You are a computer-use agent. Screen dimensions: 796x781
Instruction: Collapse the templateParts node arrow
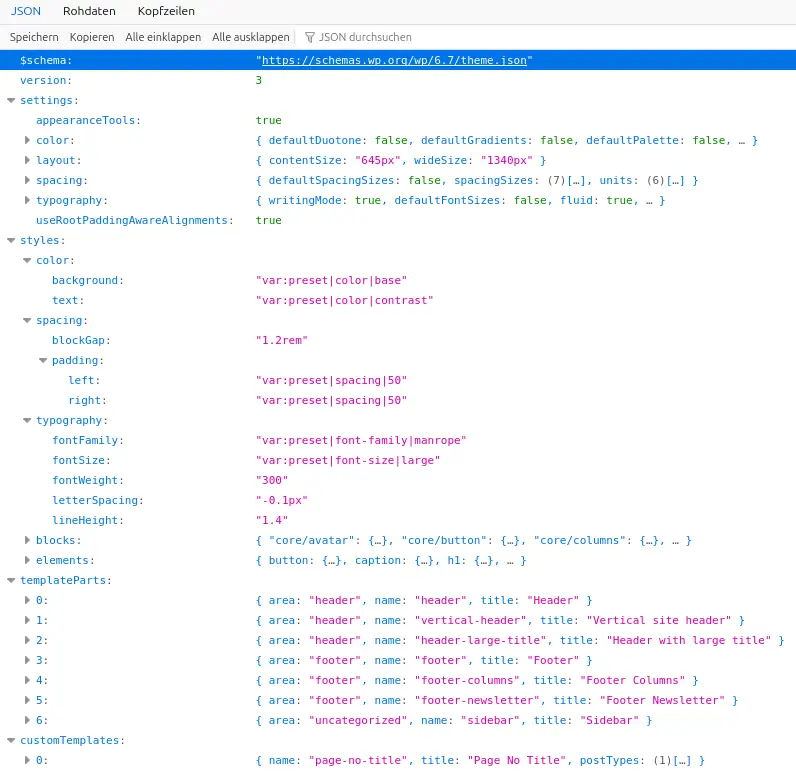coord(11,580)
